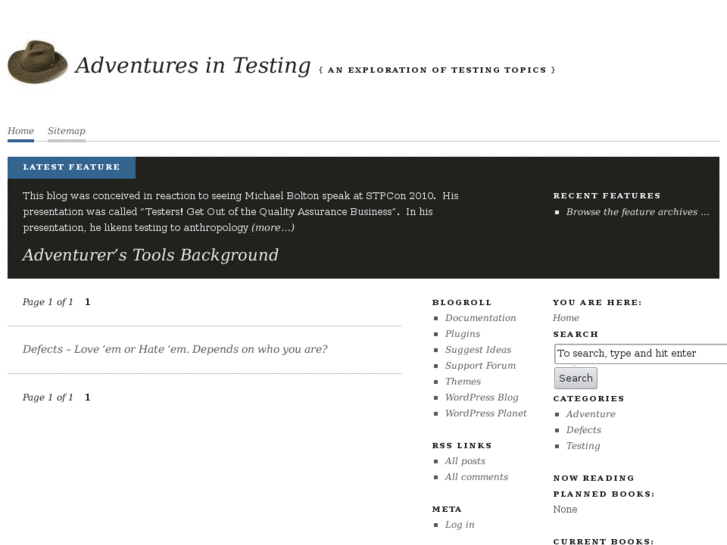Open the Sitemap navigation tab
The image size is (727, 545).
pyautogui.click(x=66, y=131)
